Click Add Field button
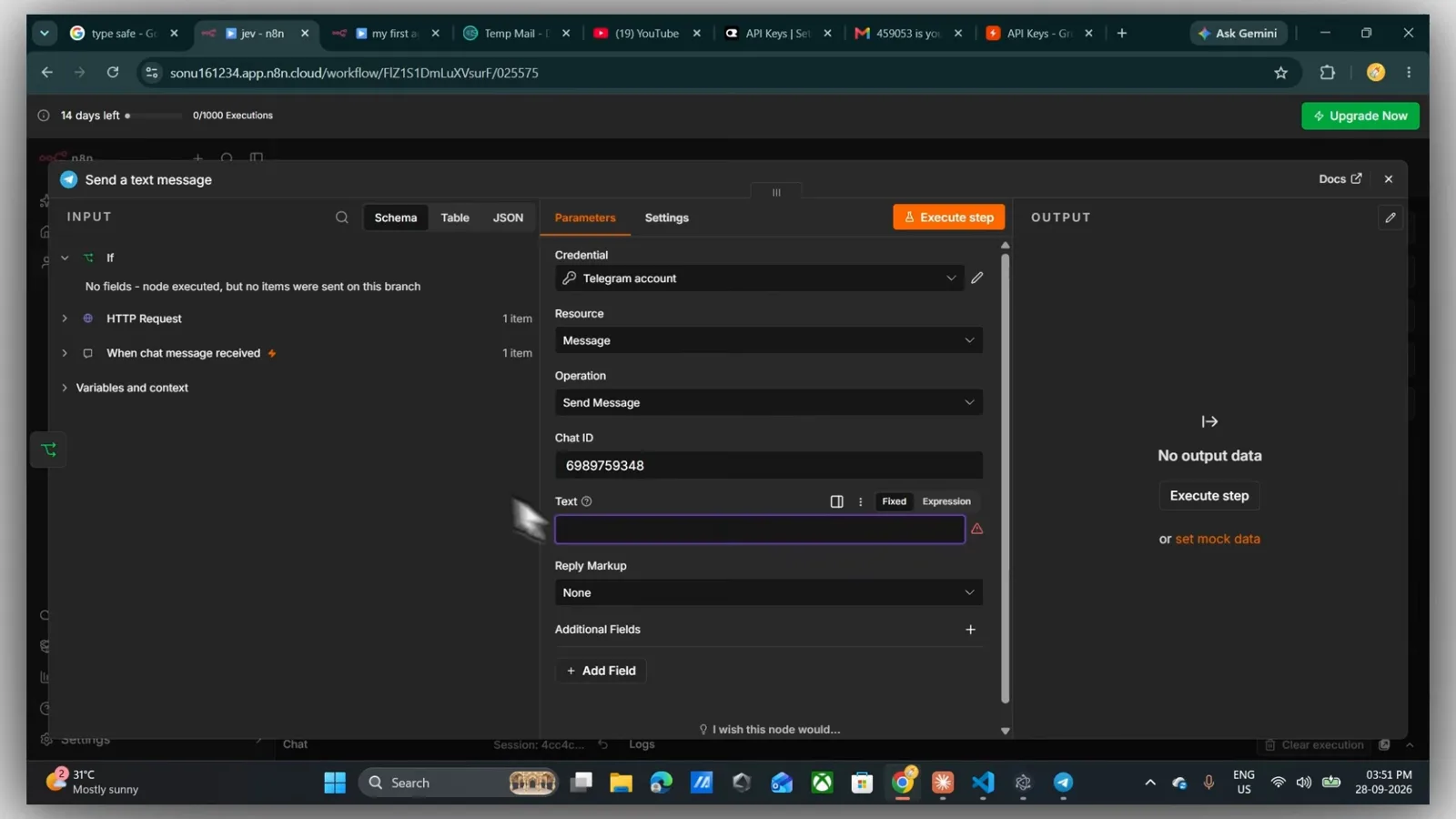Screen dimensions: 1456x819 [x=601, y=671]
